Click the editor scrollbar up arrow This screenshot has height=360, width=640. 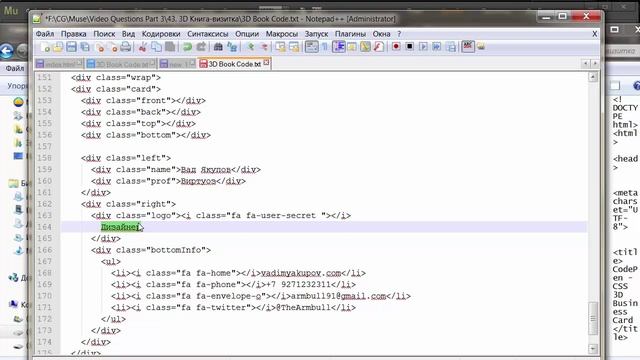[x=593, y=77]
